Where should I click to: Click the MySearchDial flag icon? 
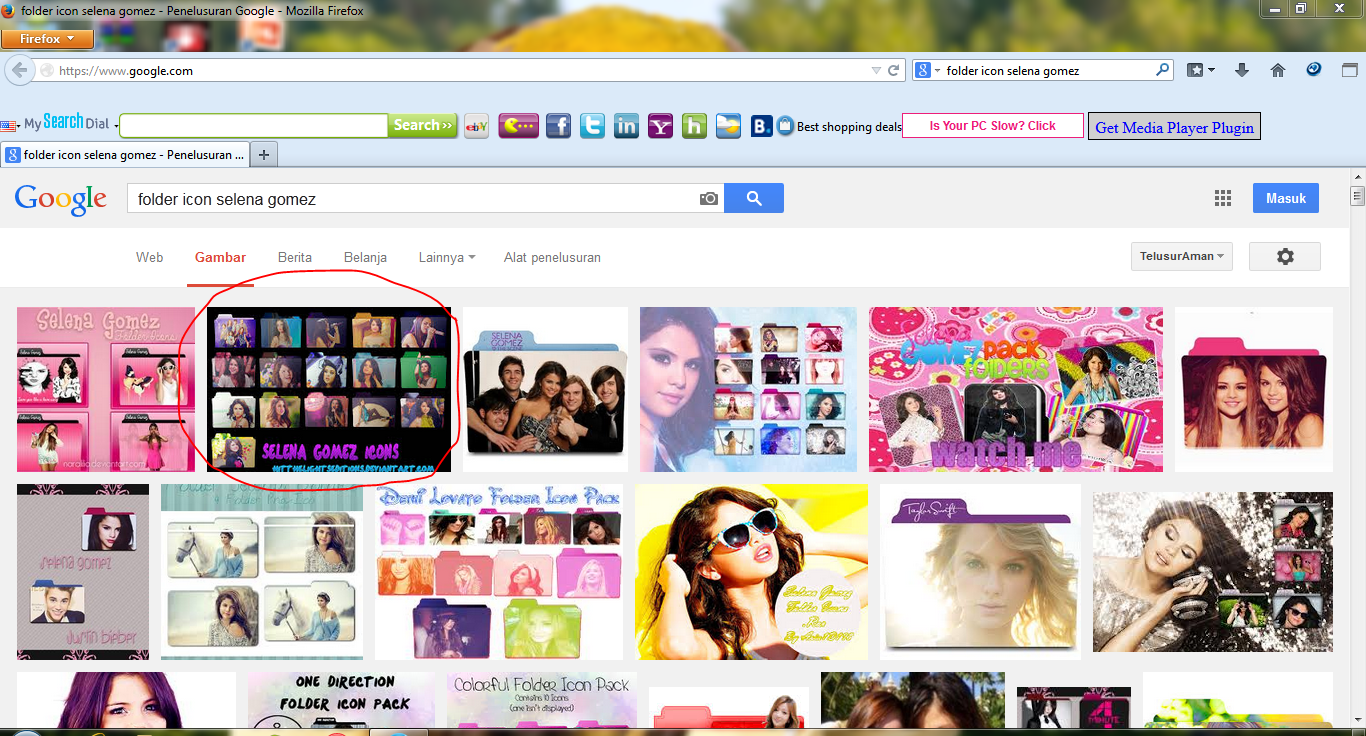9,126
